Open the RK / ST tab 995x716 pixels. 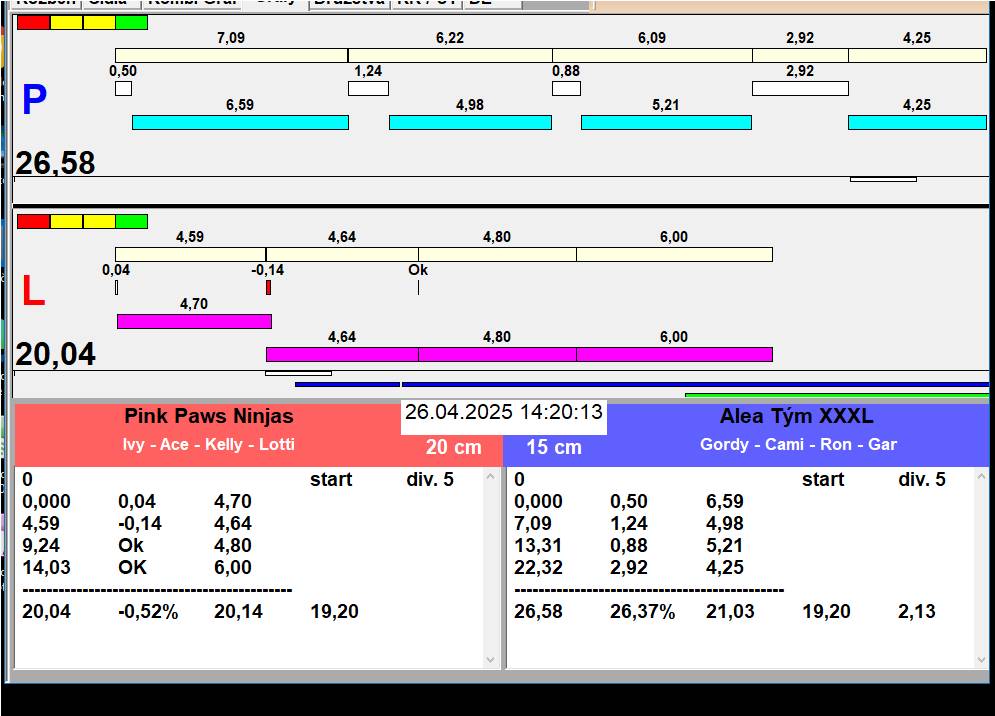click(427, 3)
